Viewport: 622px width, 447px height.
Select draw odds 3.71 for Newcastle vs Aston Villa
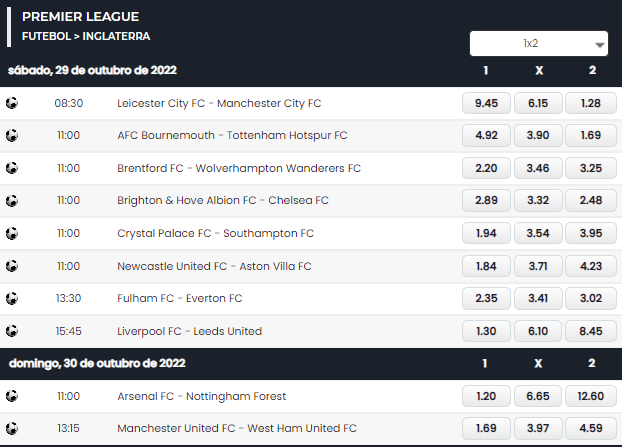pyautogui.click(x=538, y=266)
